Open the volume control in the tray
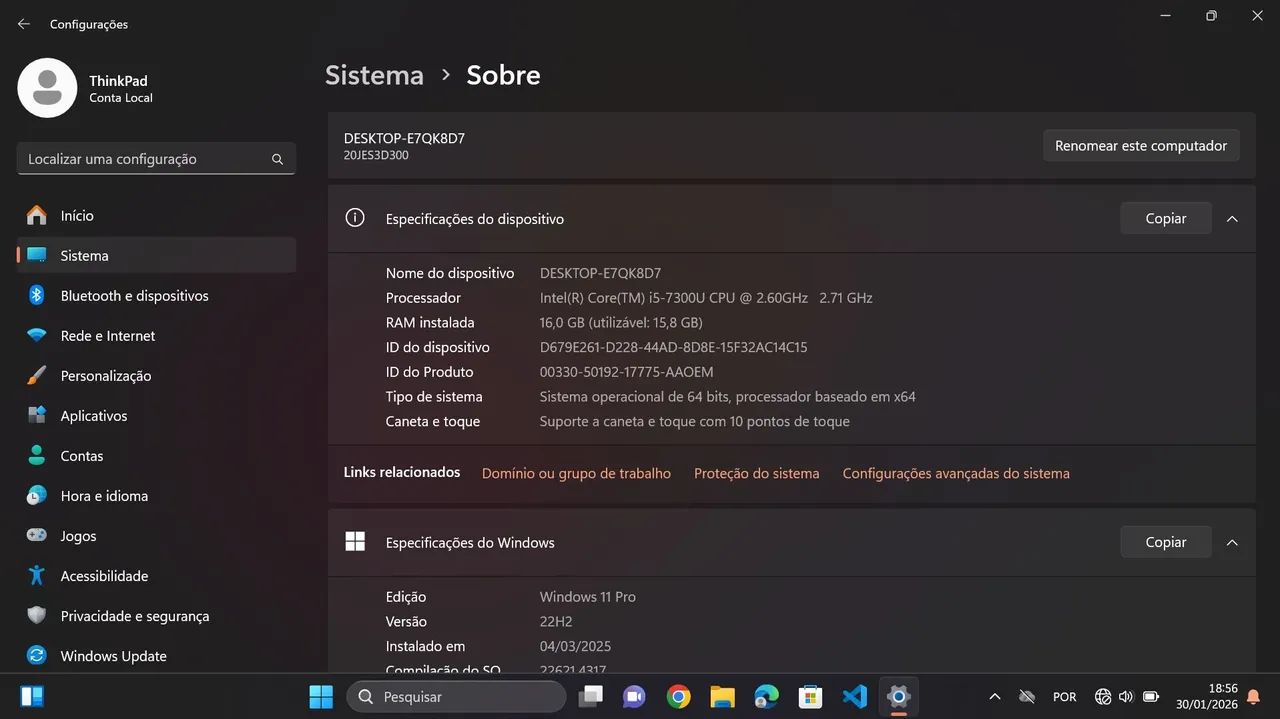 pos(1126,696)
